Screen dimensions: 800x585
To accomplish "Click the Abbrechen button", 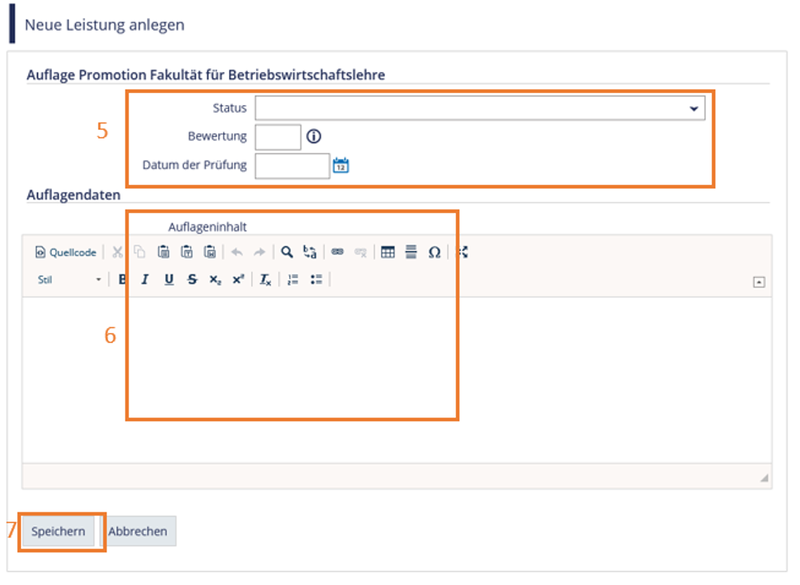I will tap(139, 531).
